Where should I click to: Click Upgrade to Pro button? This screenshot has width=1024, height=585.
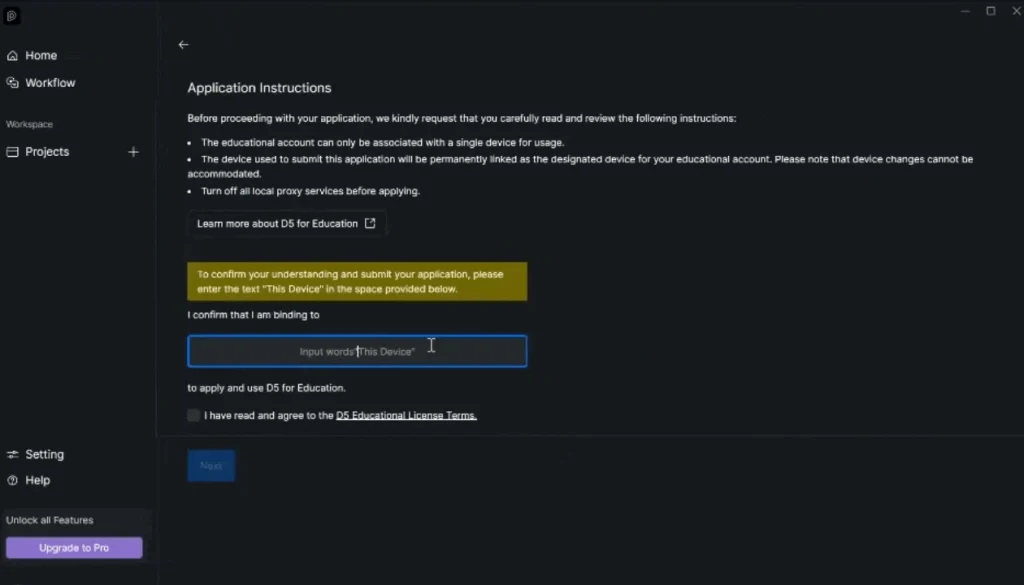(74, 548)
